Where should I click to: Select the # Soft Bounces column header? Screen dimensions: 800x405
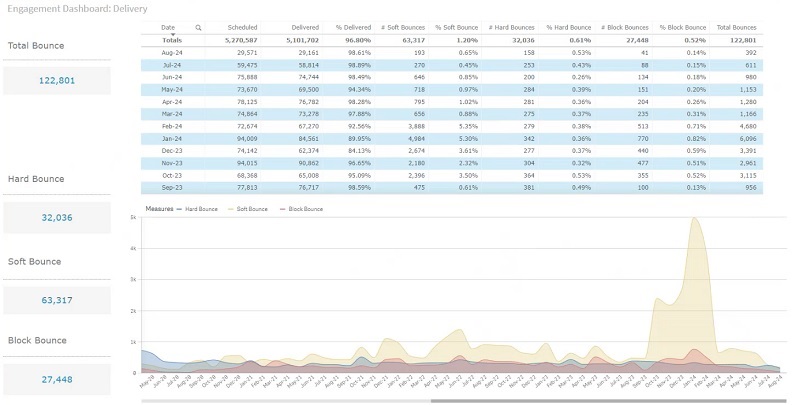(403, 28)
